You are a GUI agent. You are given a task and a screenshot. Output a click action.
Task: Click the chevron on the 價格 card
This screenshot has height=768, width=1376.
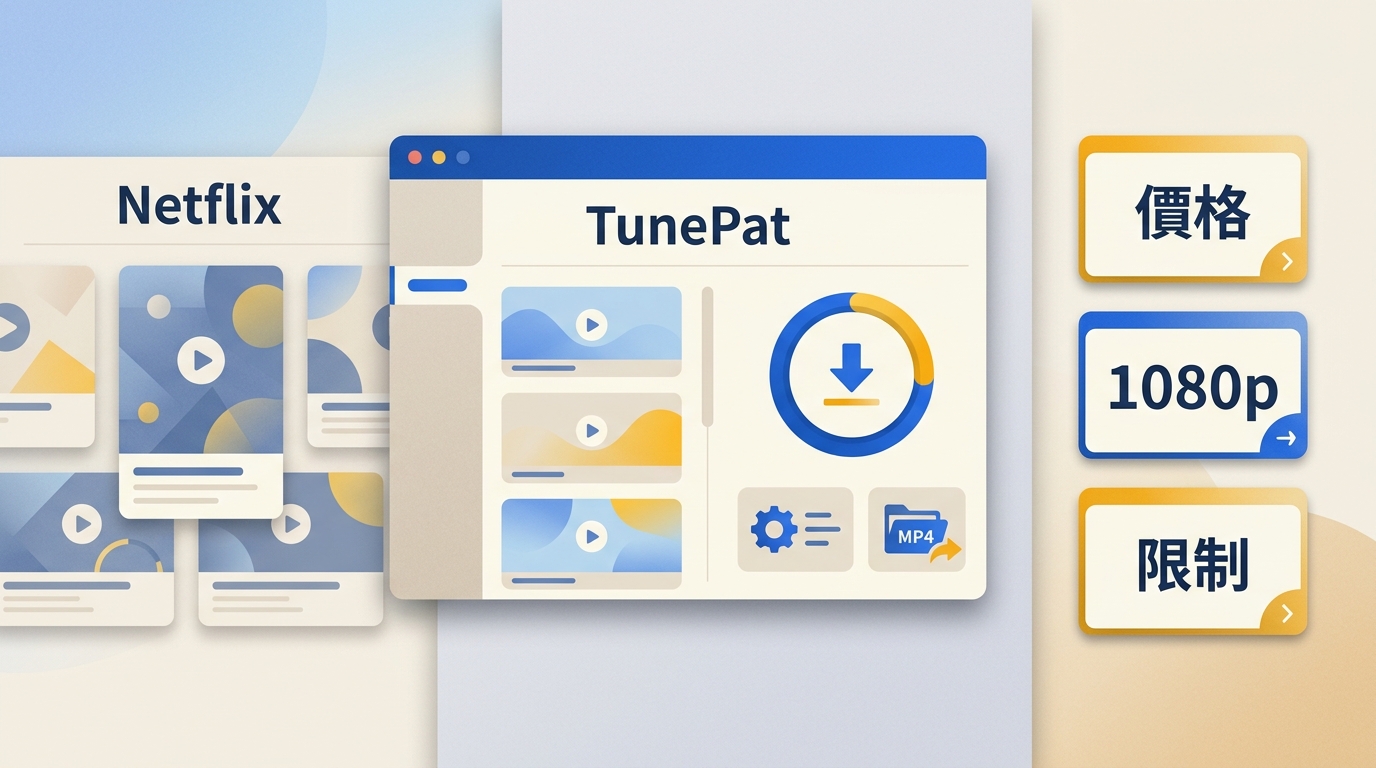pos(1287,262)
